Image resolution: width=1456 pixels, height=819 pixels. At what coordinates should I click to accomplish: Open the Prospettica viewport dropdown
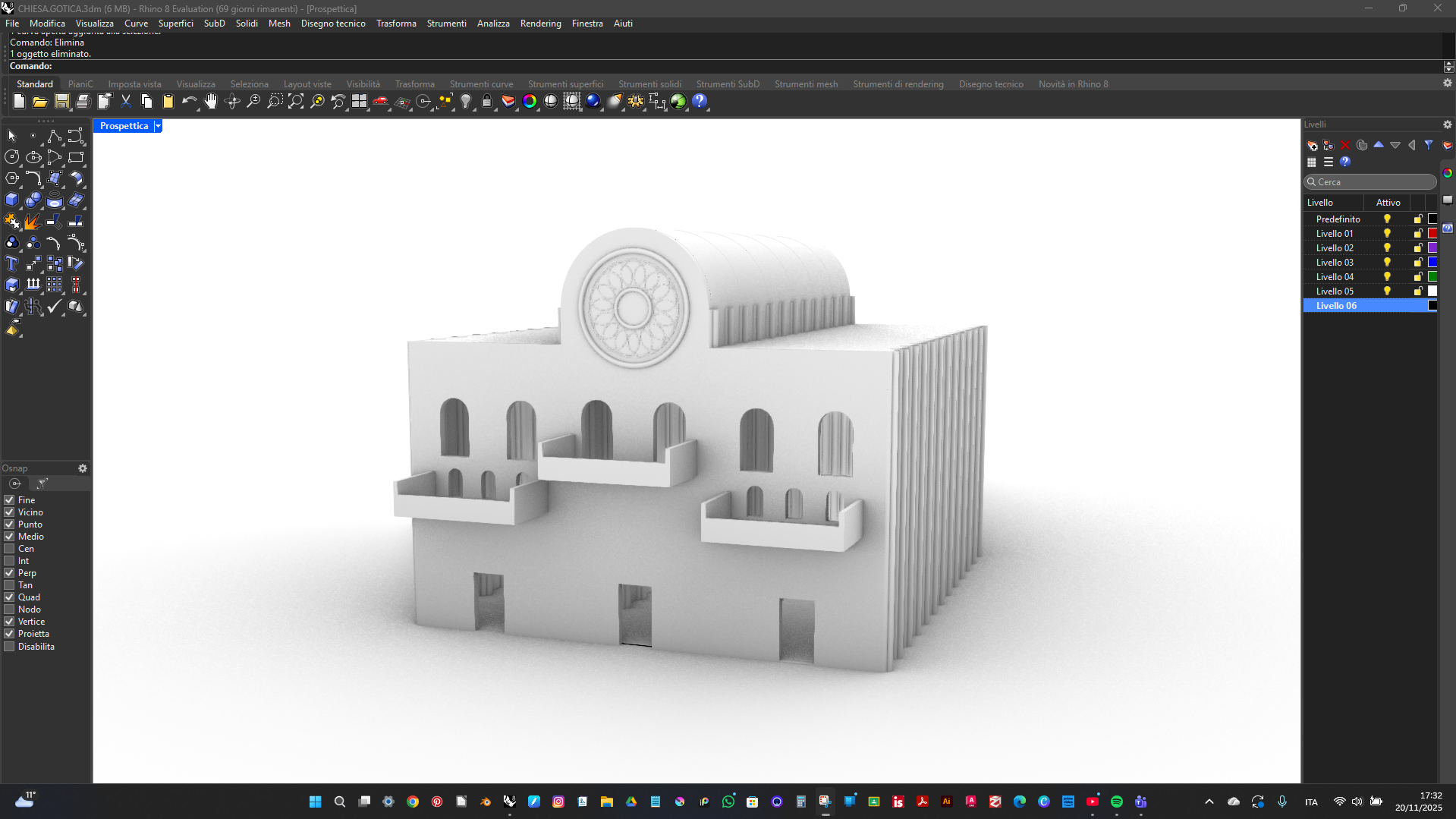[x=158, y=126]
